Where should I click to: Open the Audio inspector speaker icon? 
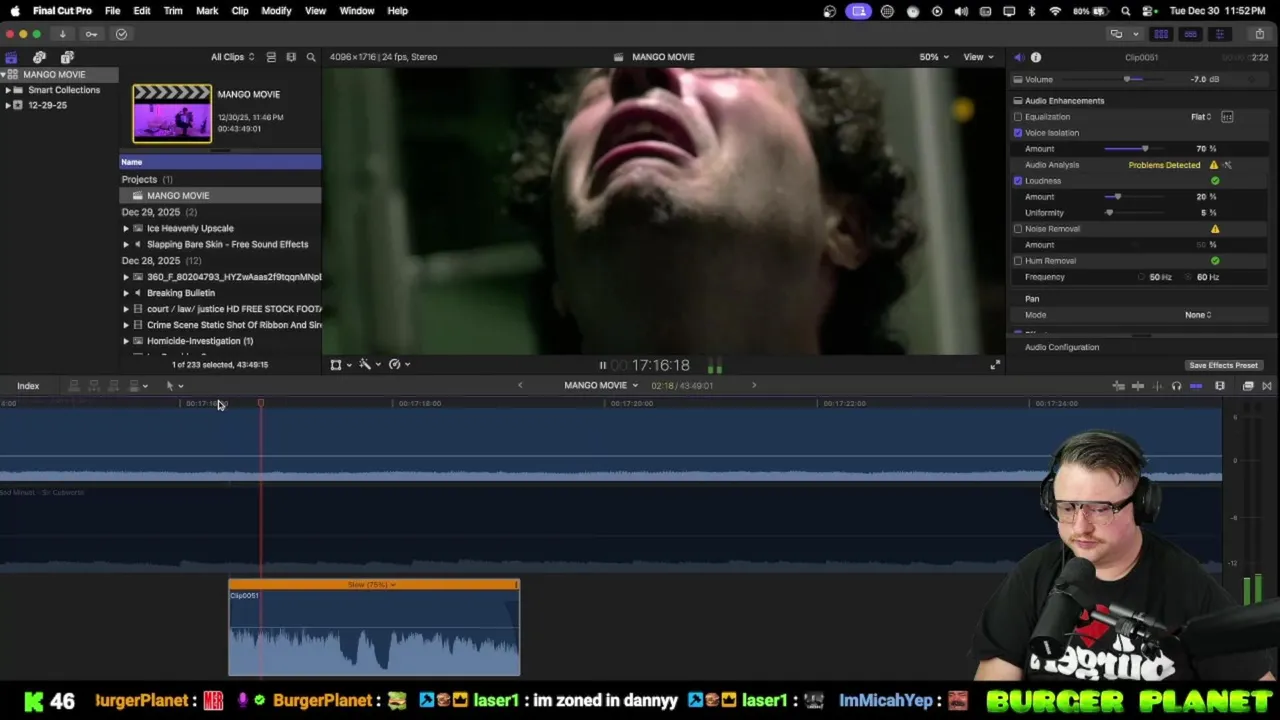[1018, 57]
